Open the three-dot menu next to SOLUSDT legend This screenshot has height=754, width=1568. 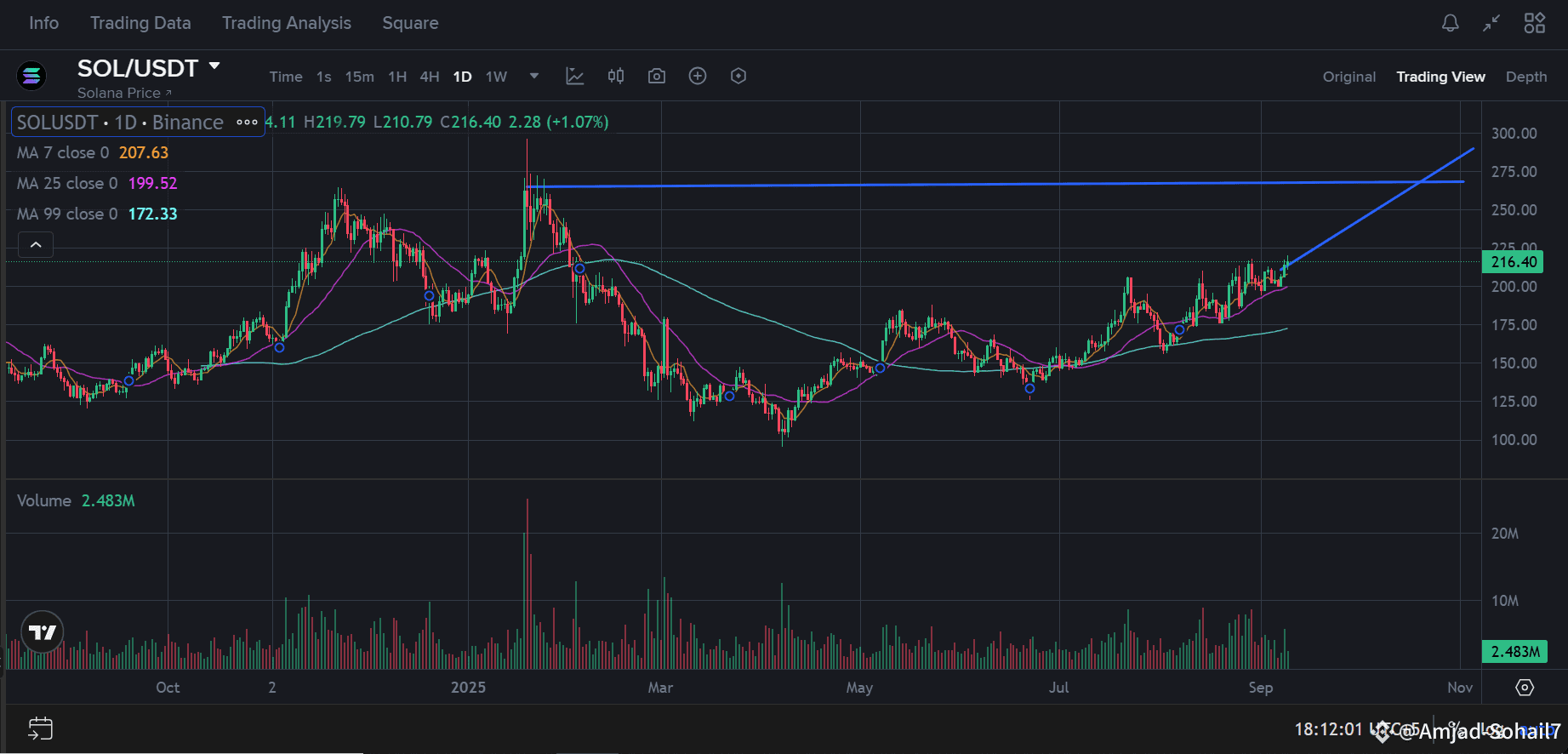(x=247, y=123)
